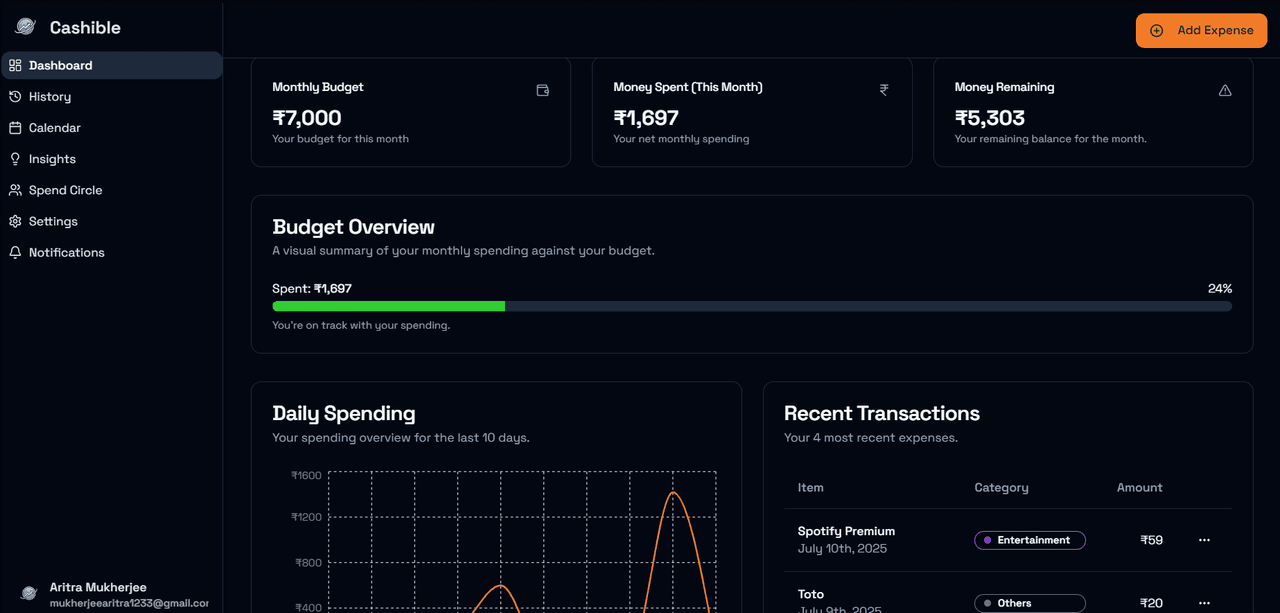
Task: Click the Add Expense plus icon
Action: [x=1157, y=30]
